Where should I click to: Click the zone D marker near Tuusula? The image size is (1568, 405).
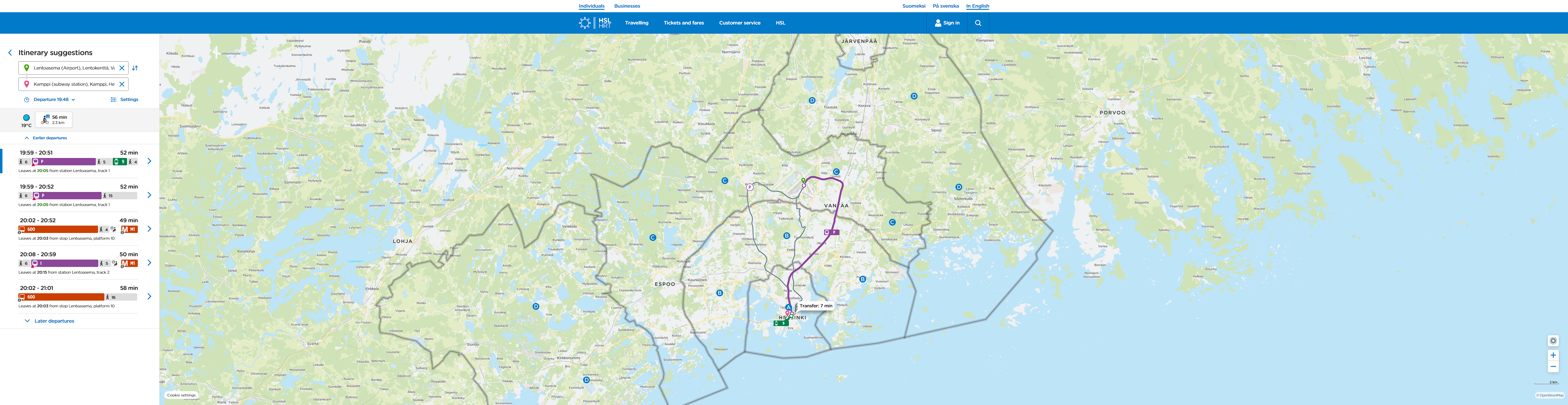click(x=812, y=100)
